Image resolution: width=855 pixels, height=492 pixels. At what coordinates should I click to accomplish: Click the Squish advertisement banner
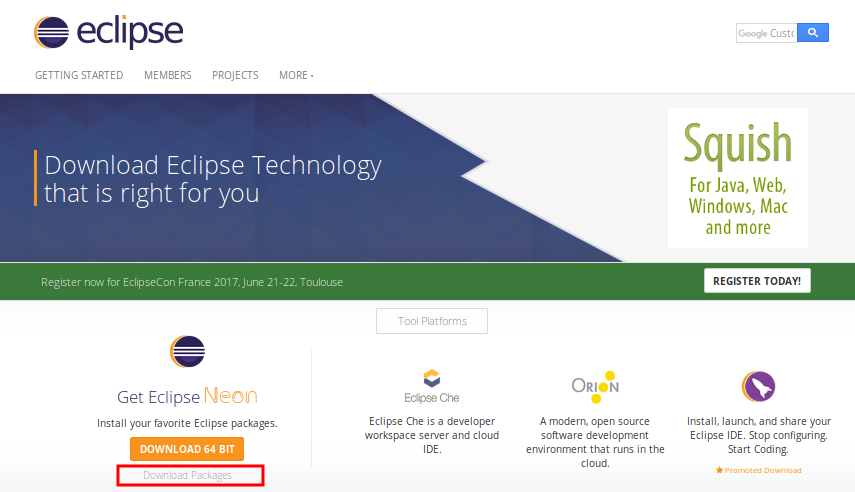tap(738, 178)
